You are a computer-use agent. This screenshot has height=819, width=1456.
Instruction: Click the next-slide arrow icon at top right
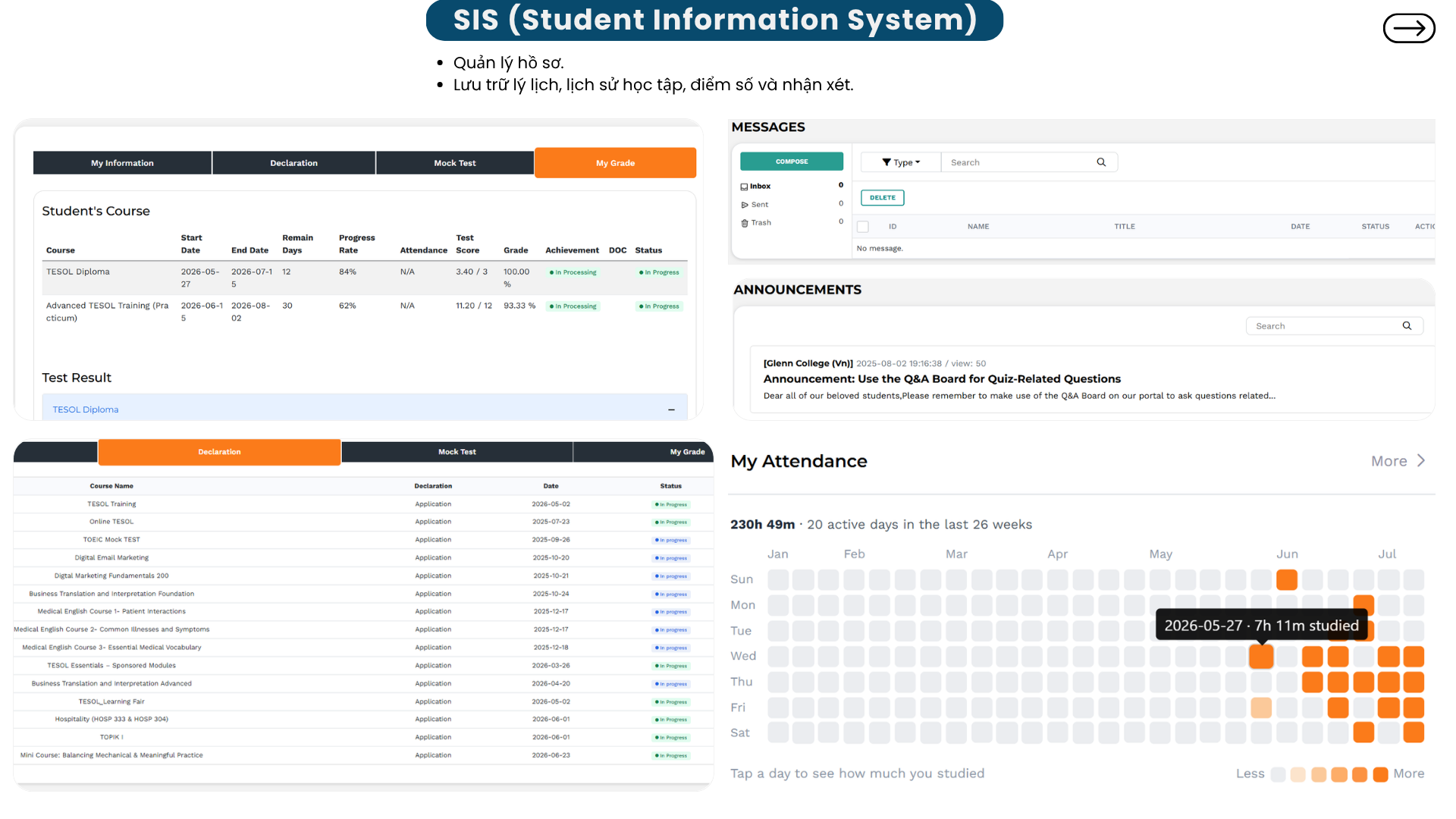click(x=1408, y=28)
